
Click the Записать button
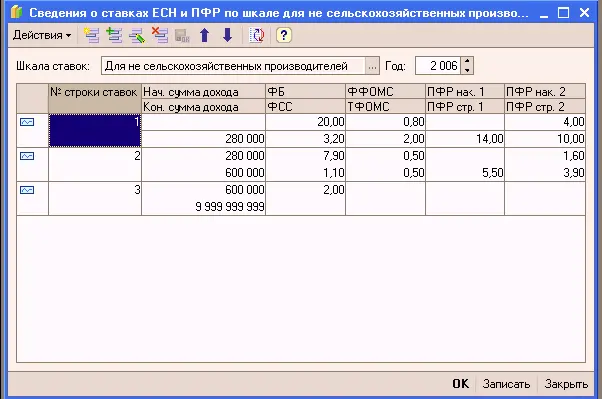point(506,384)
